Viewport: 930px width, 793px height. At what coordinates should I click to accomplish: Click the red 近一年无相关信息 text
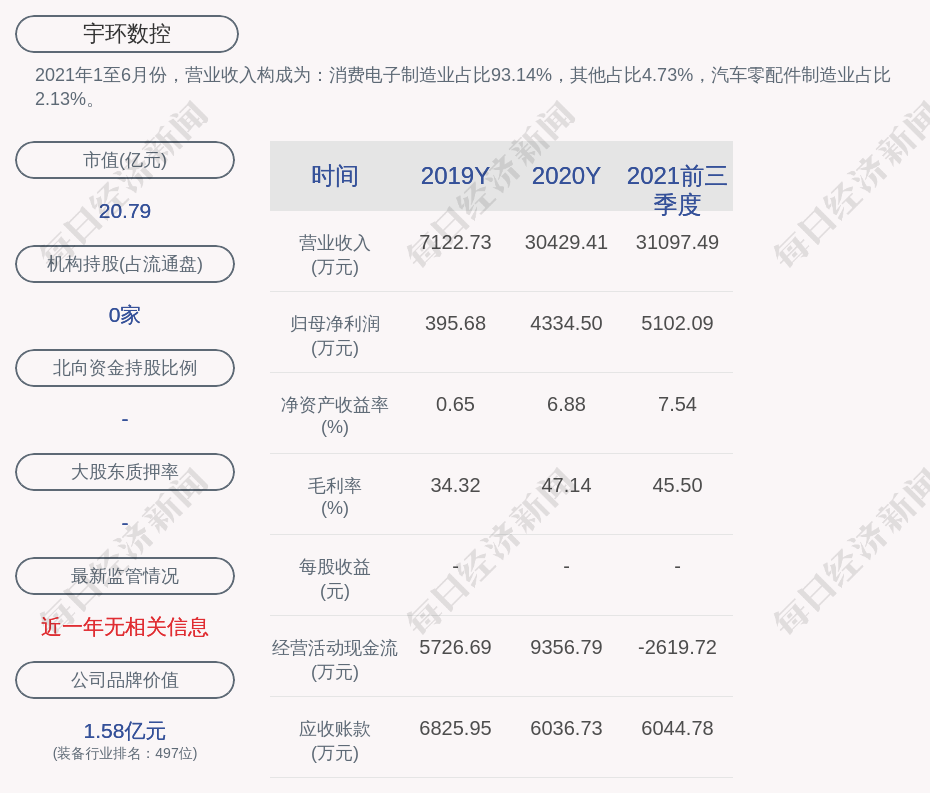pyautogui.click(x=125, y=627)
